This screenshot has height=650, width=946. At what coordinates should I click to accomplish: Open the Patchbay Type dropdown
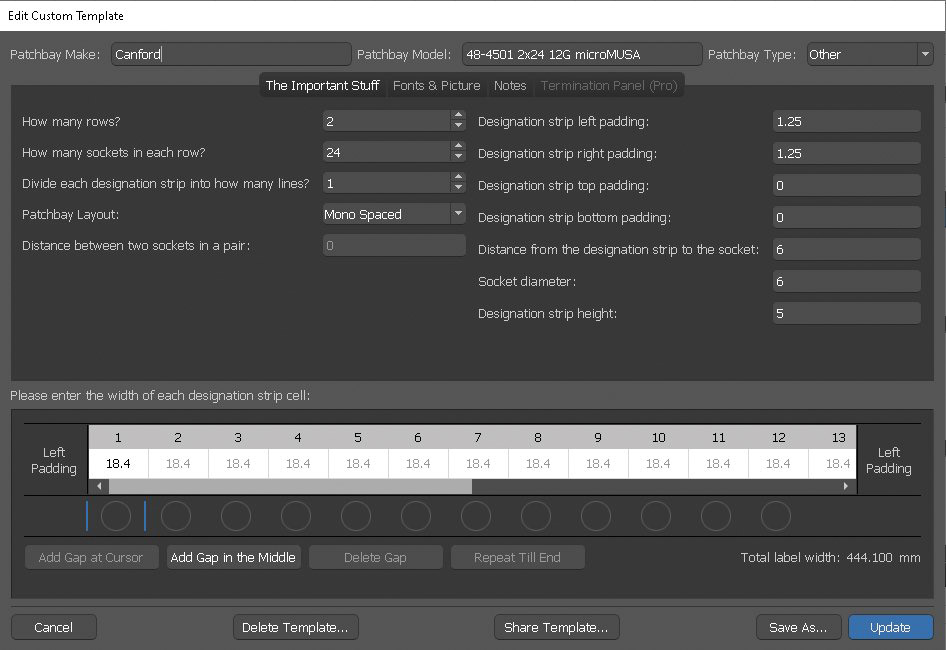point(924,55)
